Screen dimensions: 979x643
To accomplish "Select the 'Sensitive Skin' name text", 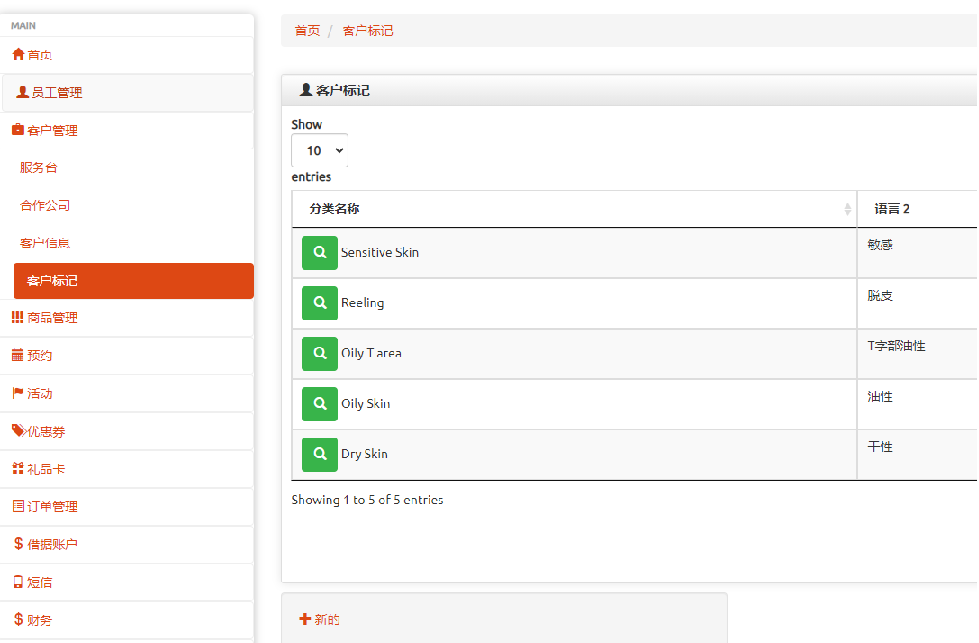I will [380, 253].
